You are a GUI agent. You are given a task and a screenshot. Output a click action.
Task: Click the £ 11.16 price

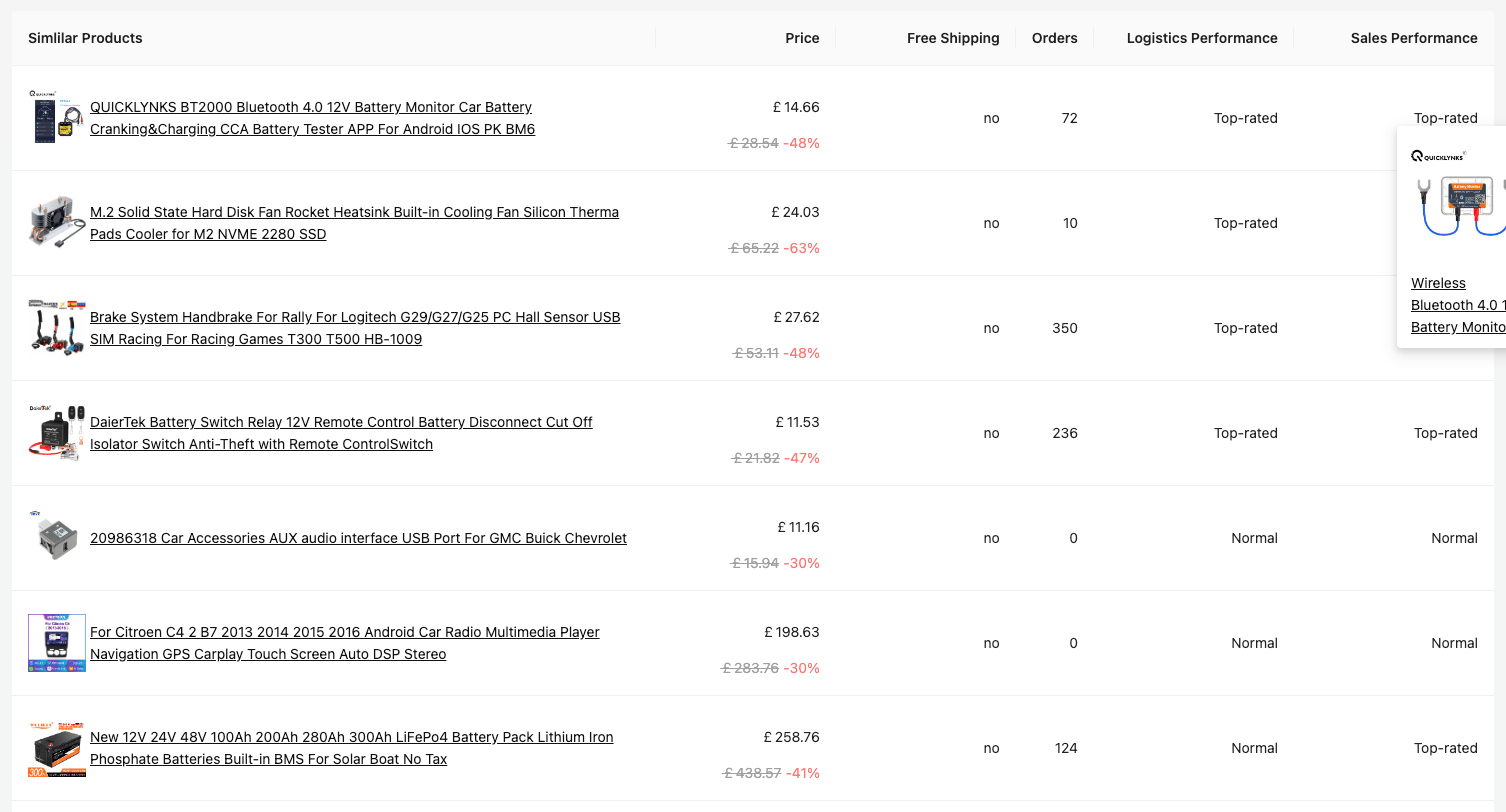click(798, 527)
